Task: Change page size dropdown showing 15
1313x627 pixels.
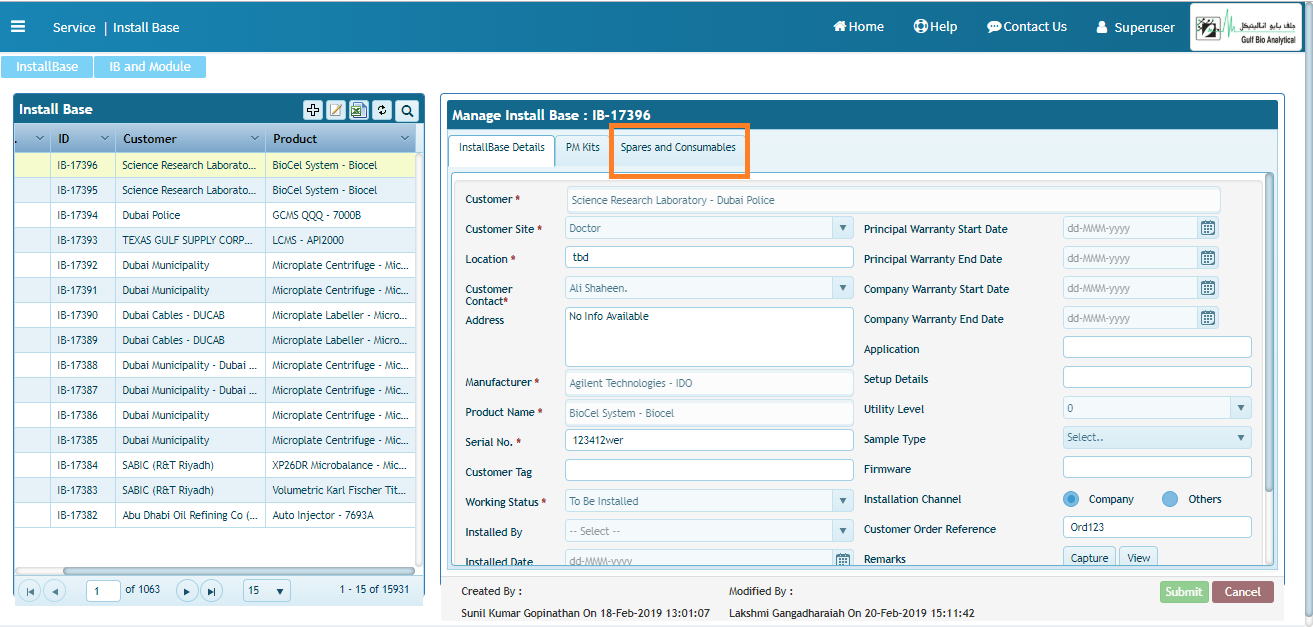Action: [267, 590]
